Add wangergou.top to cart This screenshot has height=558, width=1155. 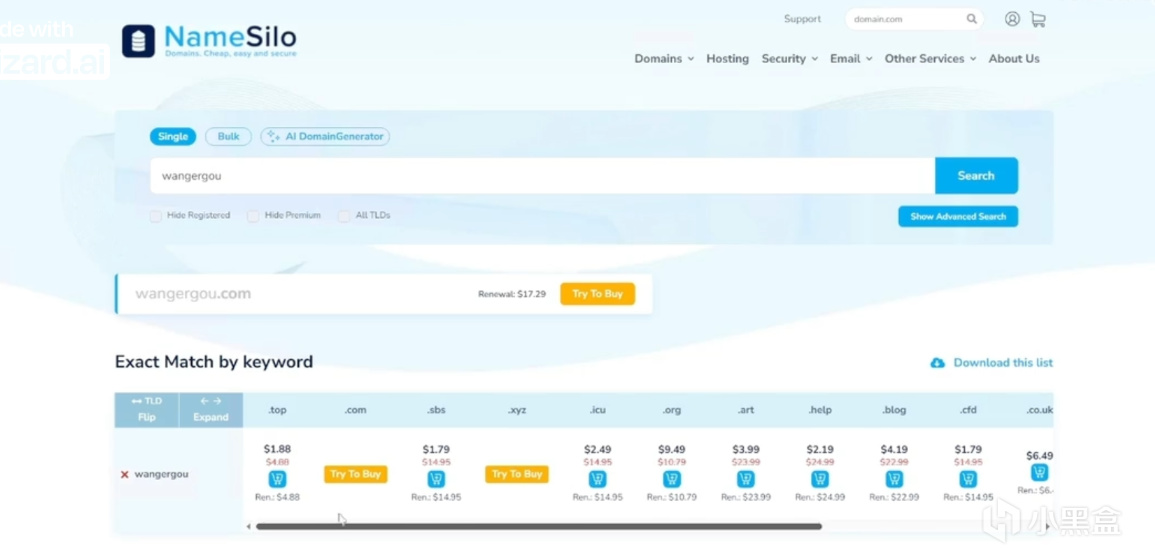click(278, 479)
